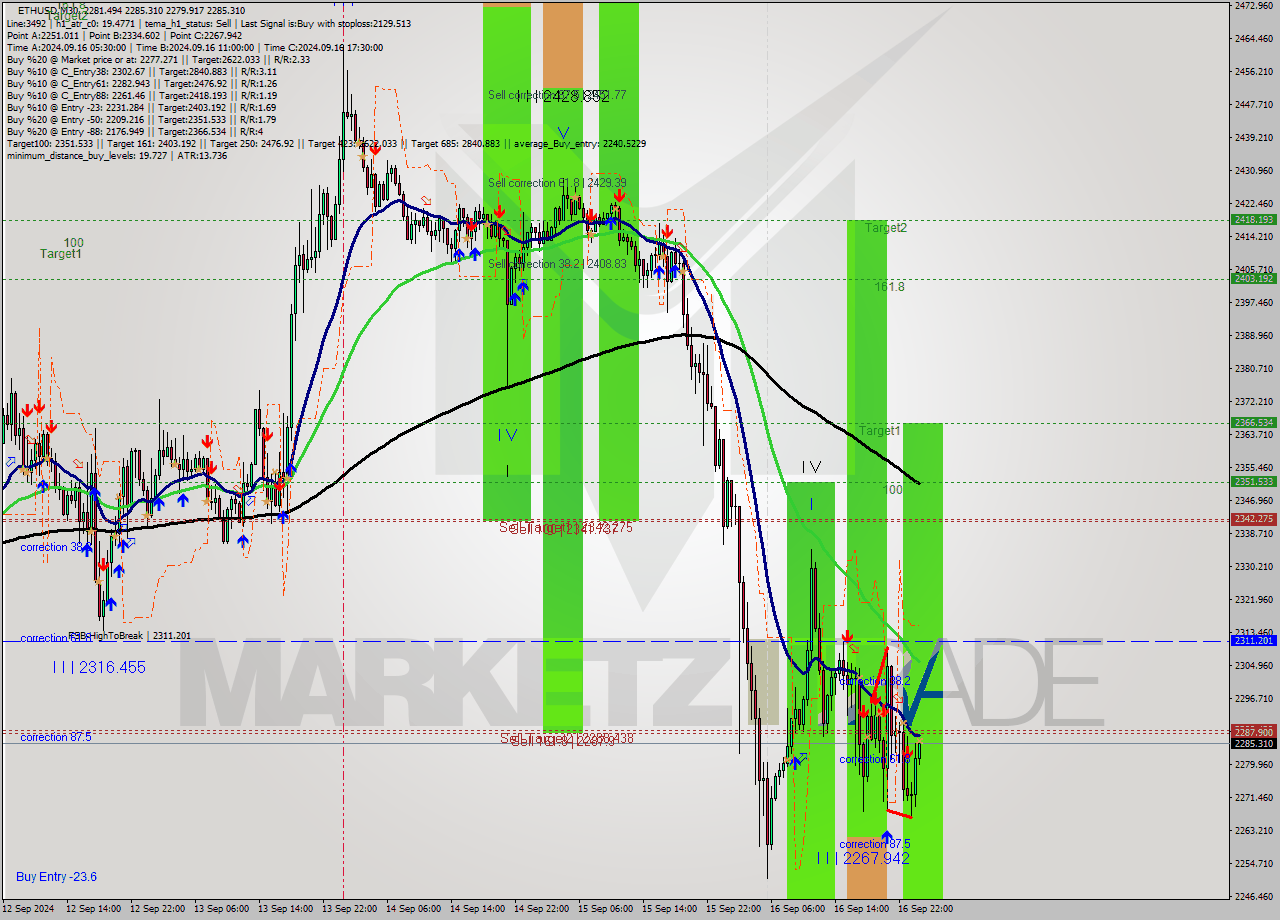Click the green 2403.192 price tag
Screen dimensions: 1280x920
click(x=1253, y=278)
